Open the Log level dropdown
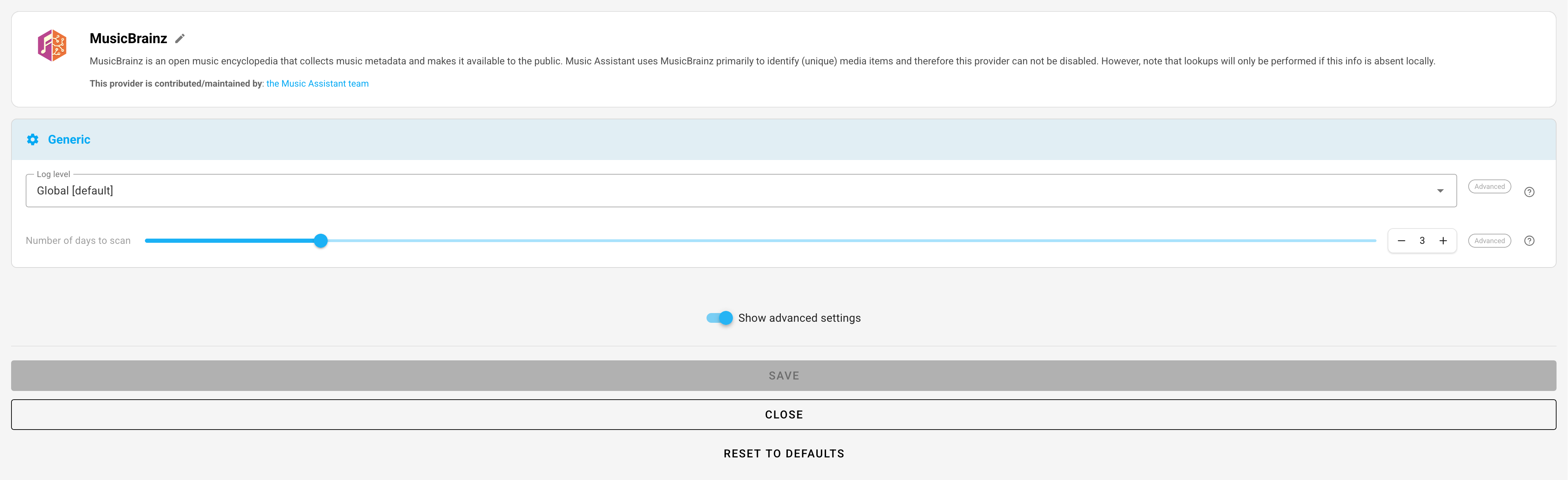 coord(741,191)
